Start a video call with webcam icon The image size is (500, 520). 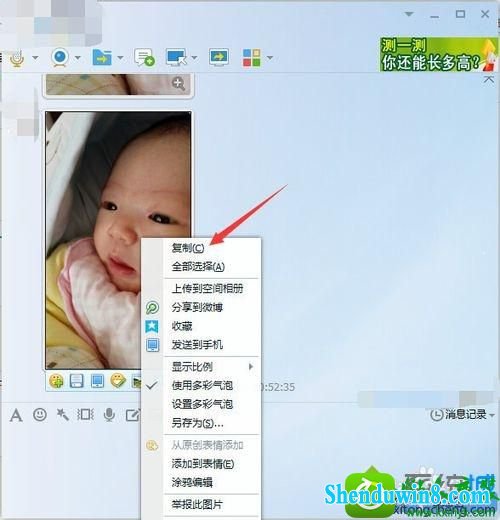[60, 57]
